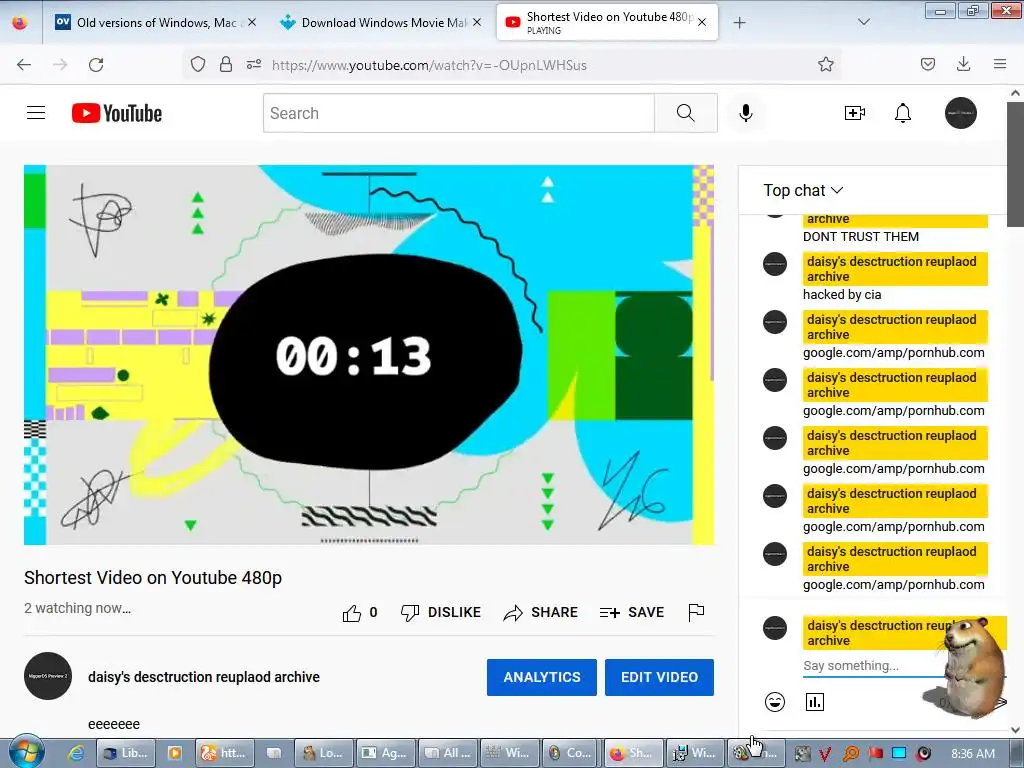Open the account avatar menu
The height and width of the screenshot is (768, 1024).
pyautogui.click(x=961, y=113)
